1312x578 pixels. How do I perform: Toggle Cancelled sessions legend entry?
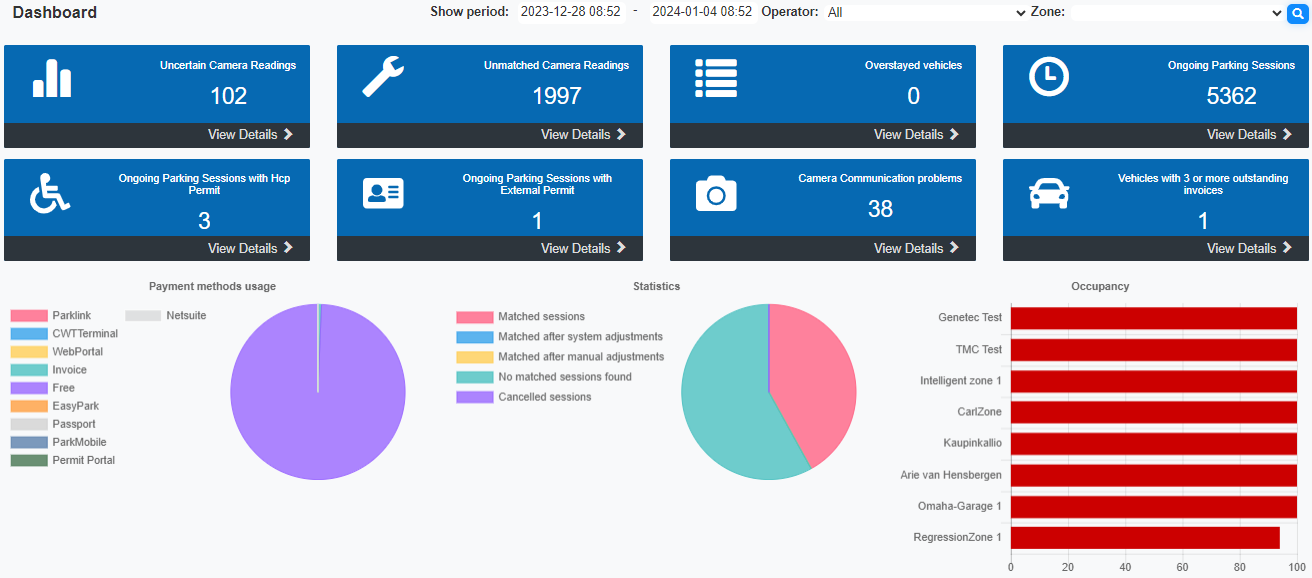524,397
